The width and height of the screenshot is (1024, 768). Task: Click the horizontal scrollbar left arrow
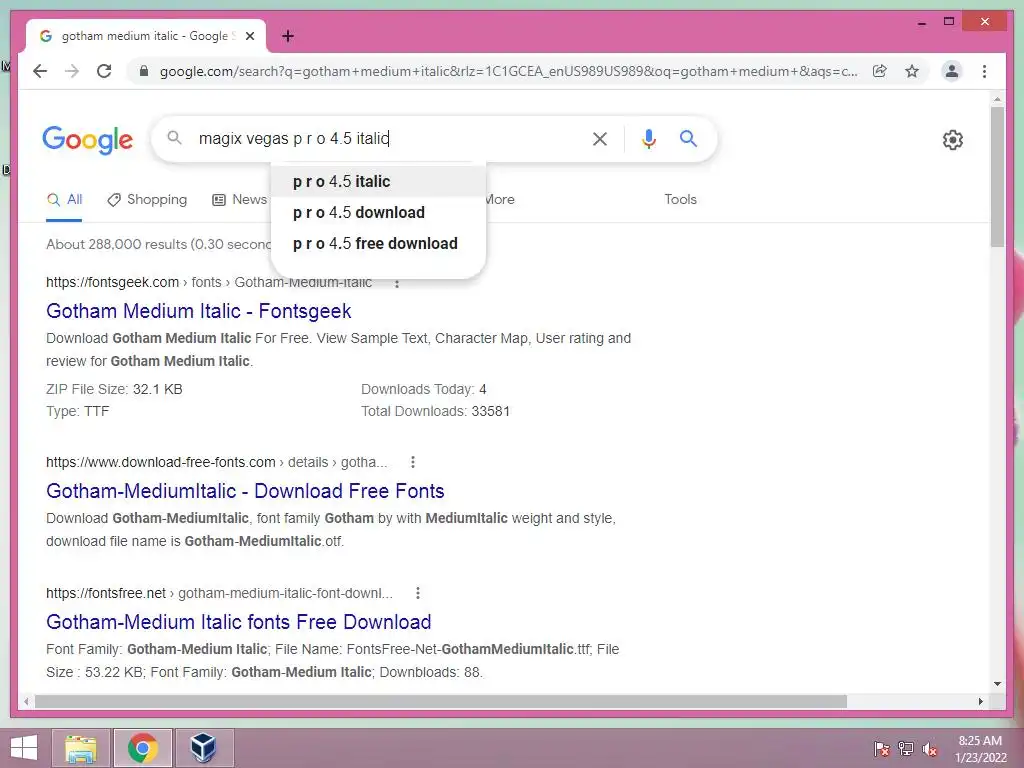(25, 701)
